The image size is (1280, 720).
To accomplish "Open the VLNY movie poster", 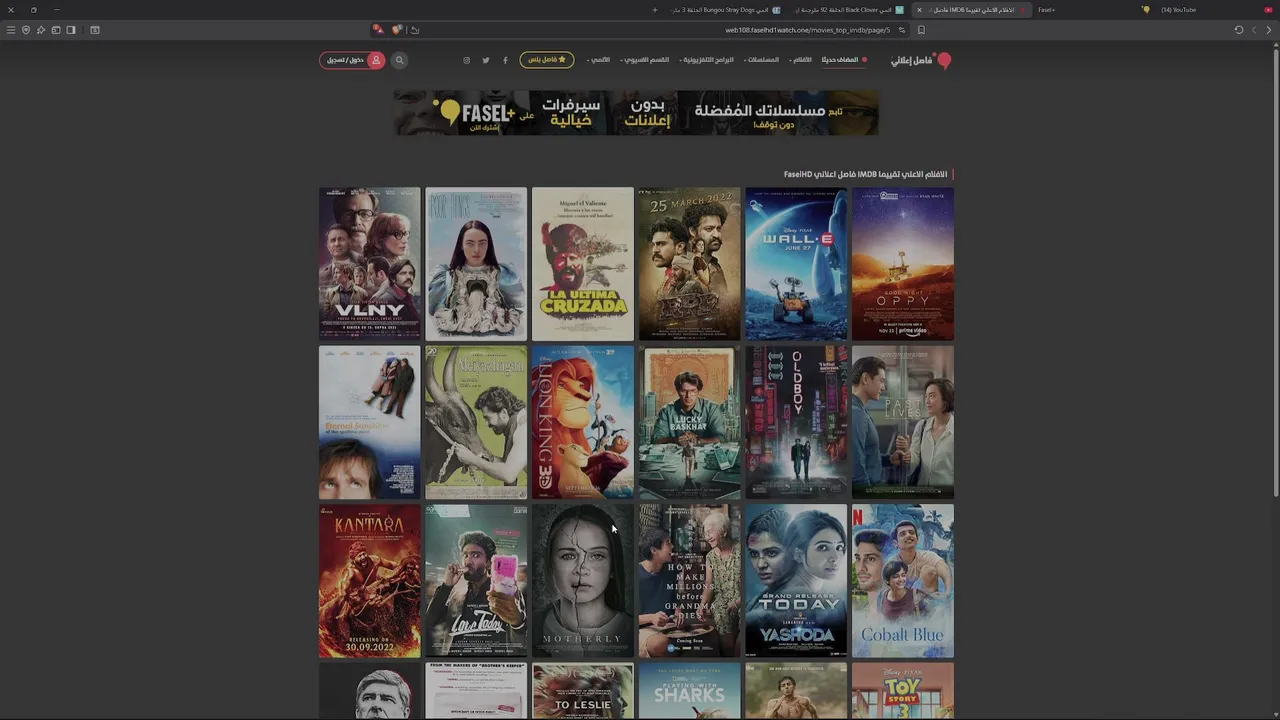I will (x=370, y=264).
